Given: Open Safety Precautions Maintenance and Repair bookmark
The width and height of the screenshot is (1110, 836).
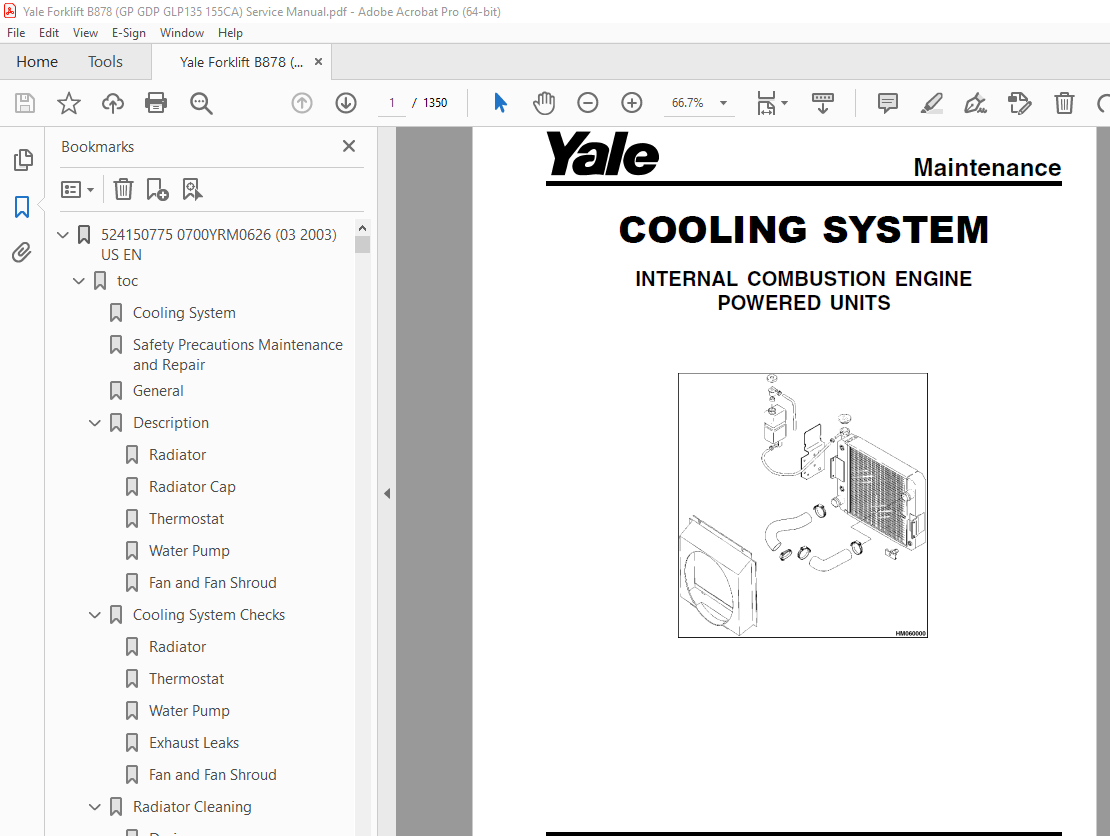Looking at the screenshot, I should (x=238, y=355).
